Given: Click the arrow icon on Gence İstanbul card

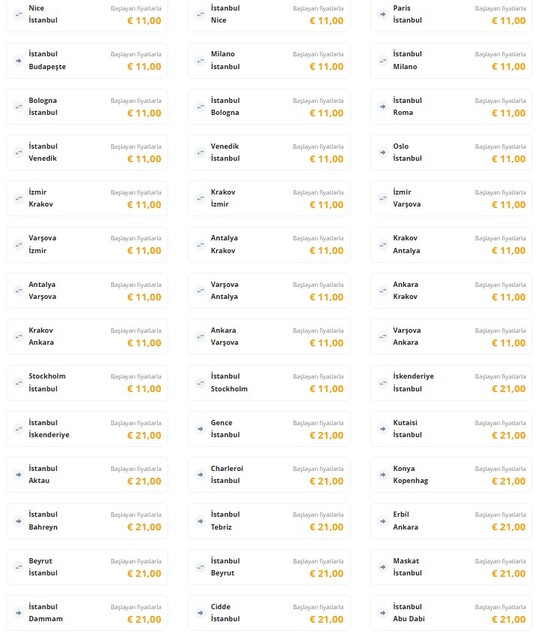Looking at the screenshot, I should tap(200, 429).
